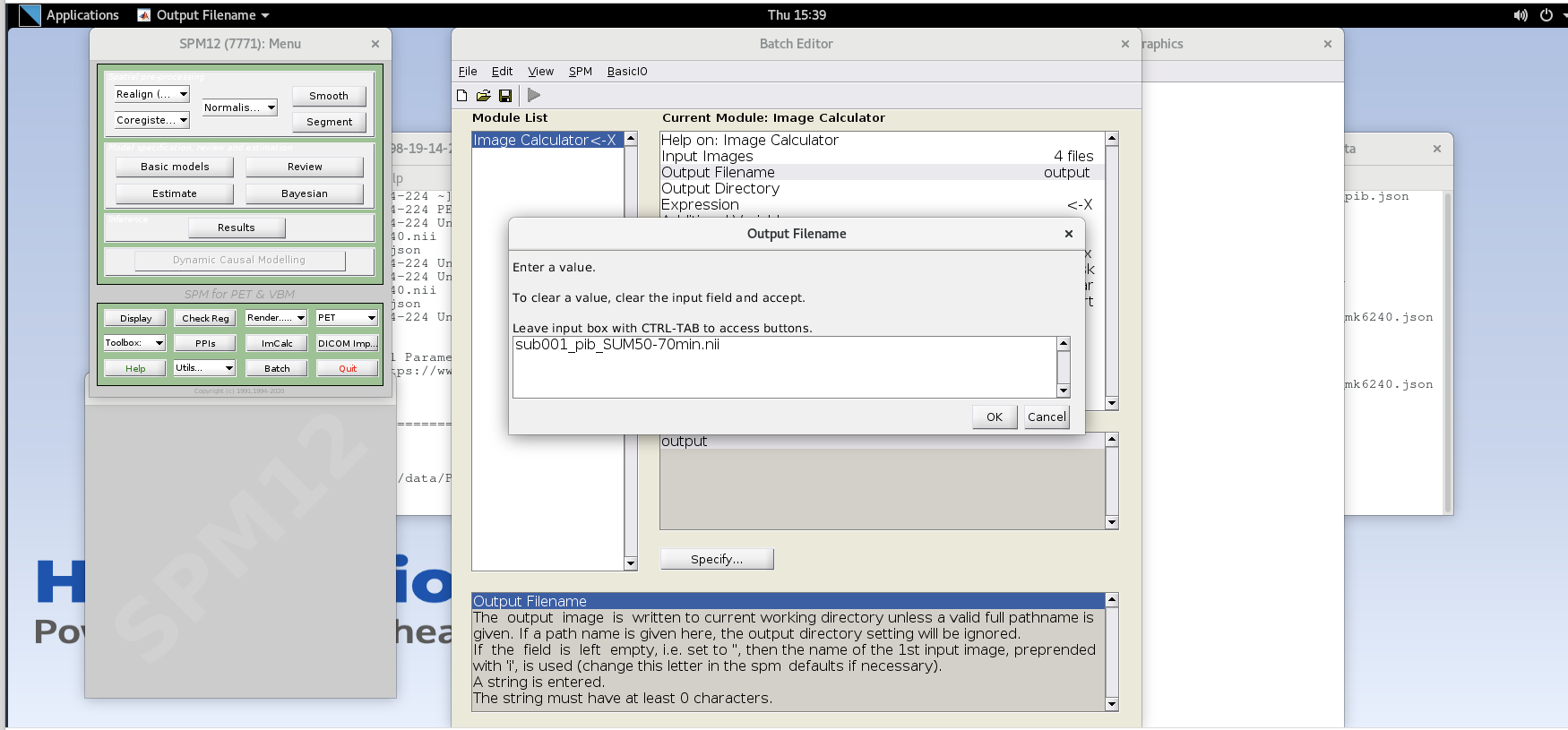Click the Check Reg button
The height and width of the screenshot is (730, 1568).
[205, 318]
